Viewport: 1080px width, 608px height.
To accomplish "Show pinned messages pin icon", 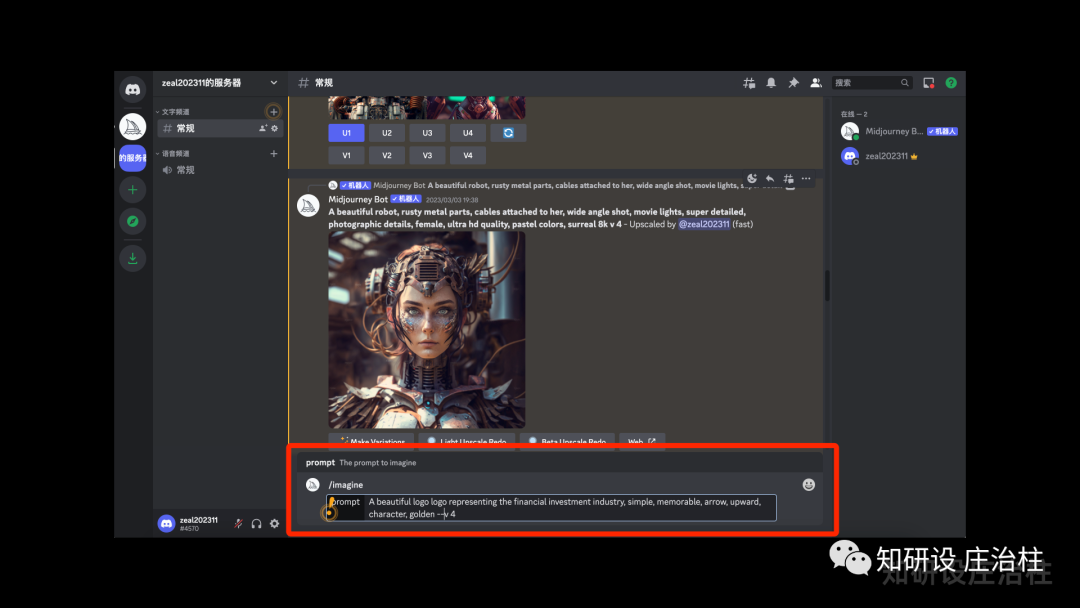I will click(793, 83).
